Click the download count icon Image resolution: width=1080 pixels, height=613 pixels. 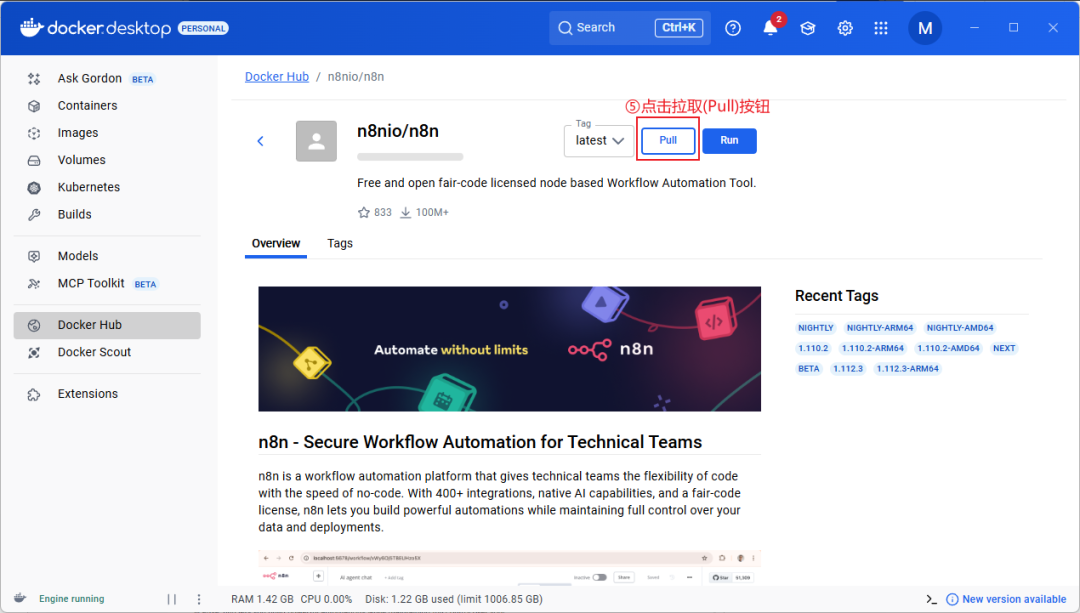pyautogui.click(x=406, y=212)
